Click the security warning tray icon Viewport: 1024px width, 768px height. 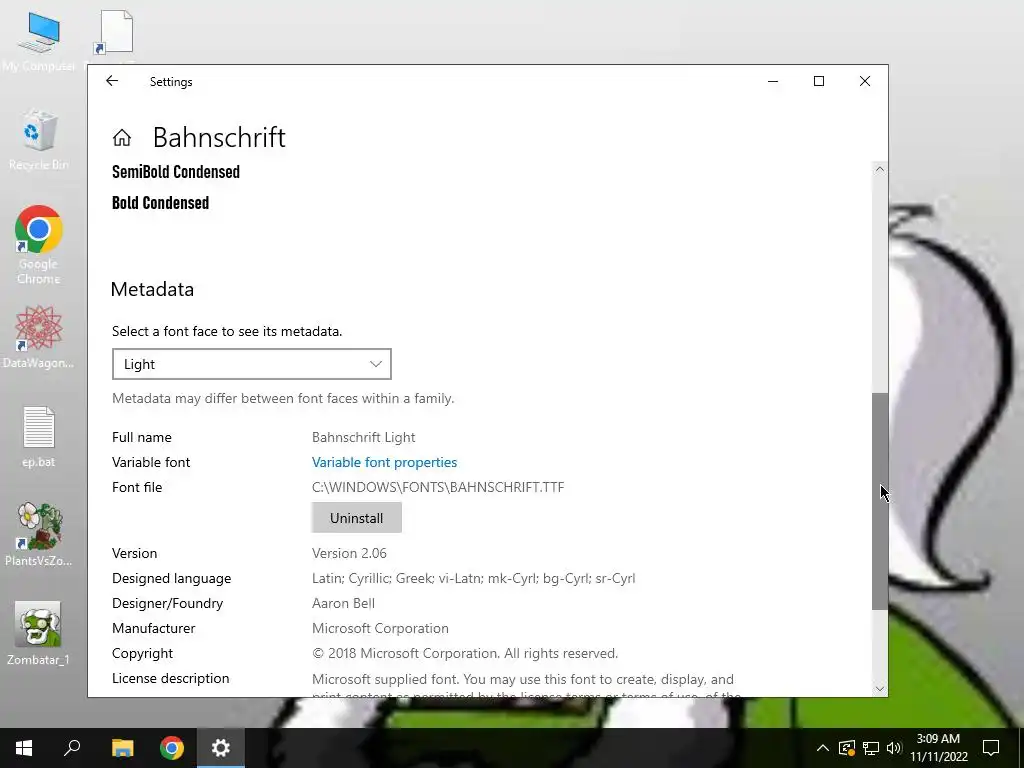(x=847, y=748)
